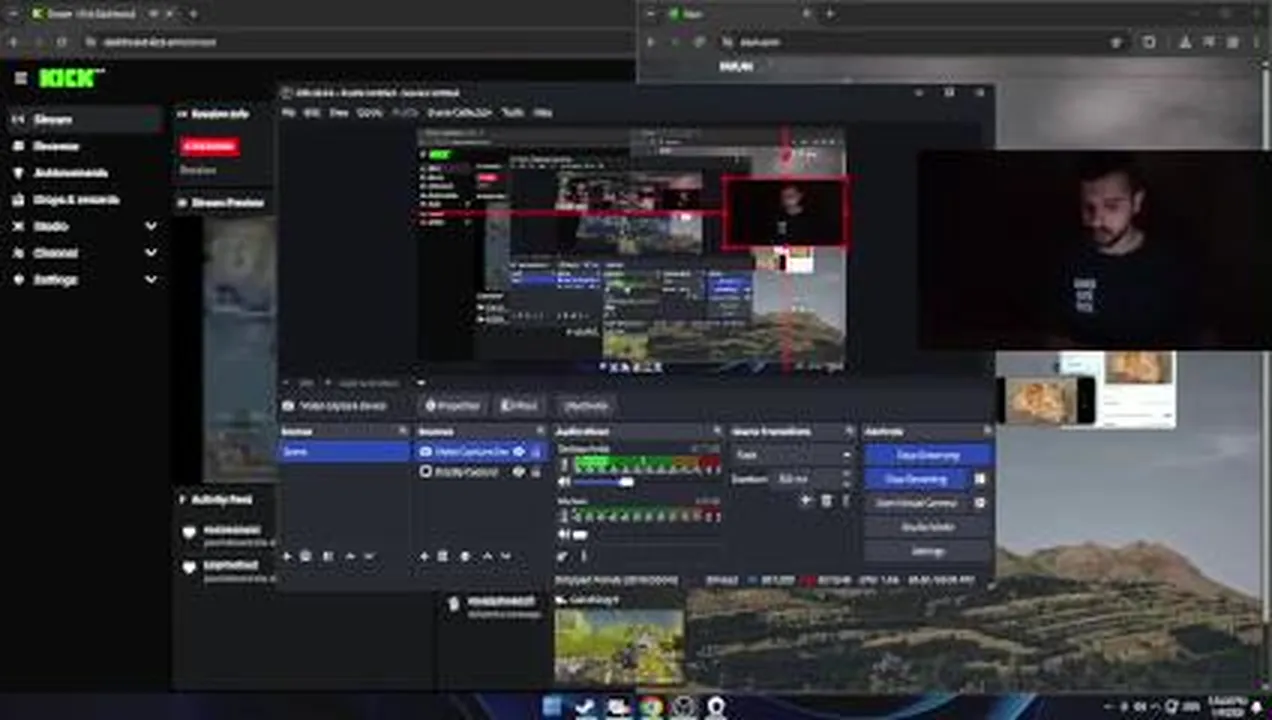Open the Stream page in Kick sidebar
1272x720 pixels.
click(82, 119)
